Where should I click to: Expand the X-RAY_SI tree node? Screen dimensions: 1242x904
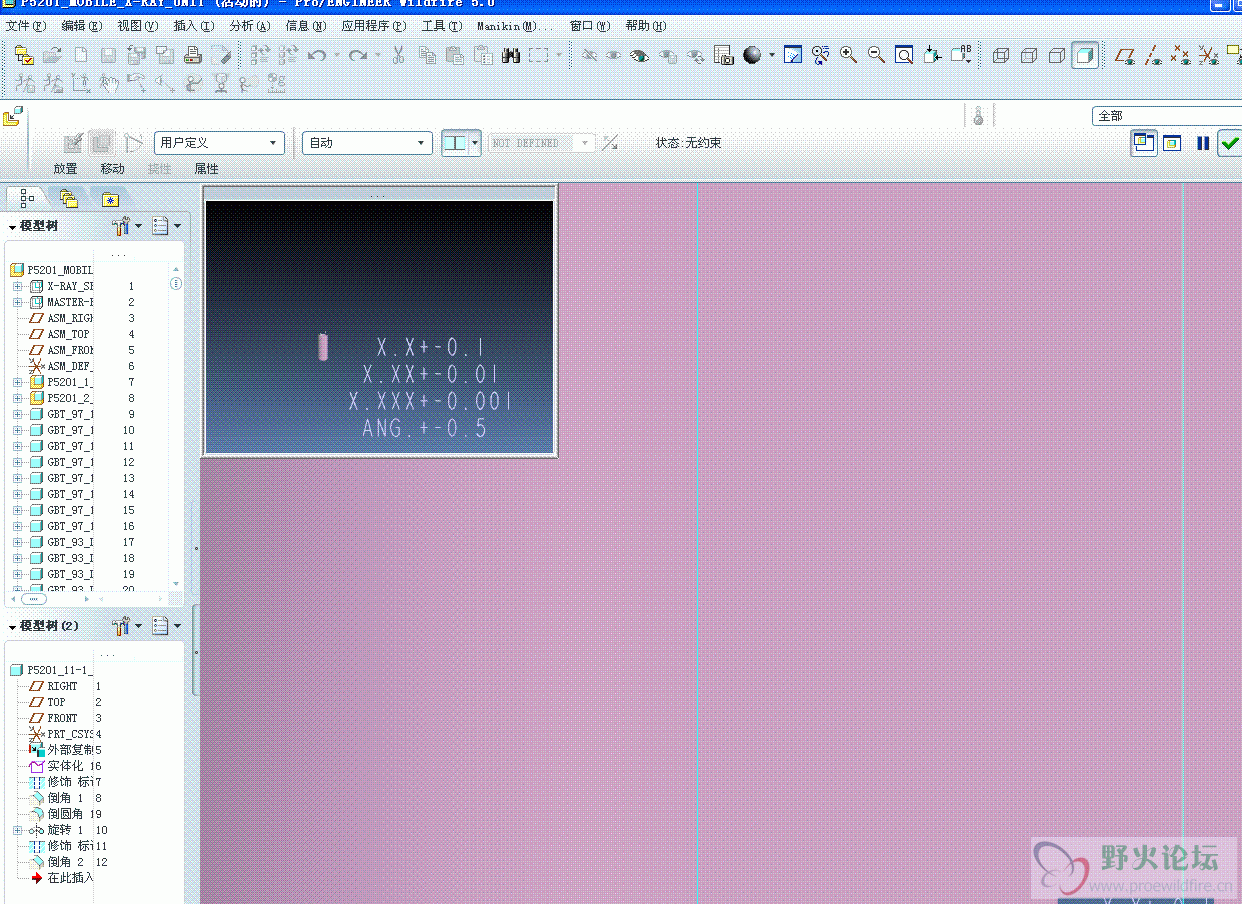point(17,286)
